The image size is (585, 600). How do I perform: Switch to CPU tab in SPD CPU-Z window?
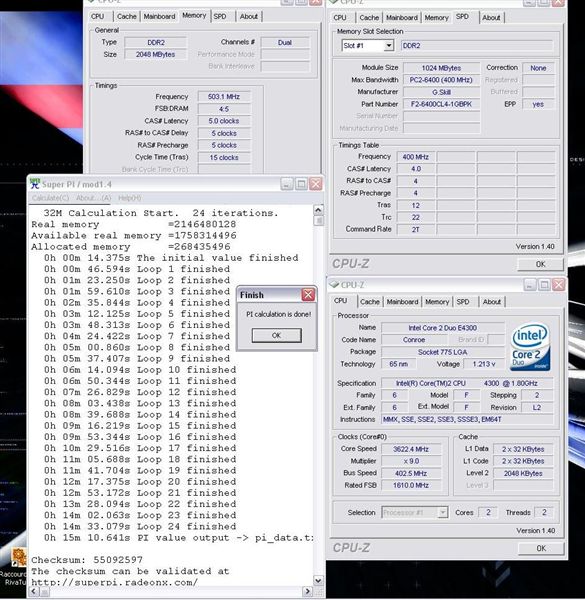click(340, 18)
